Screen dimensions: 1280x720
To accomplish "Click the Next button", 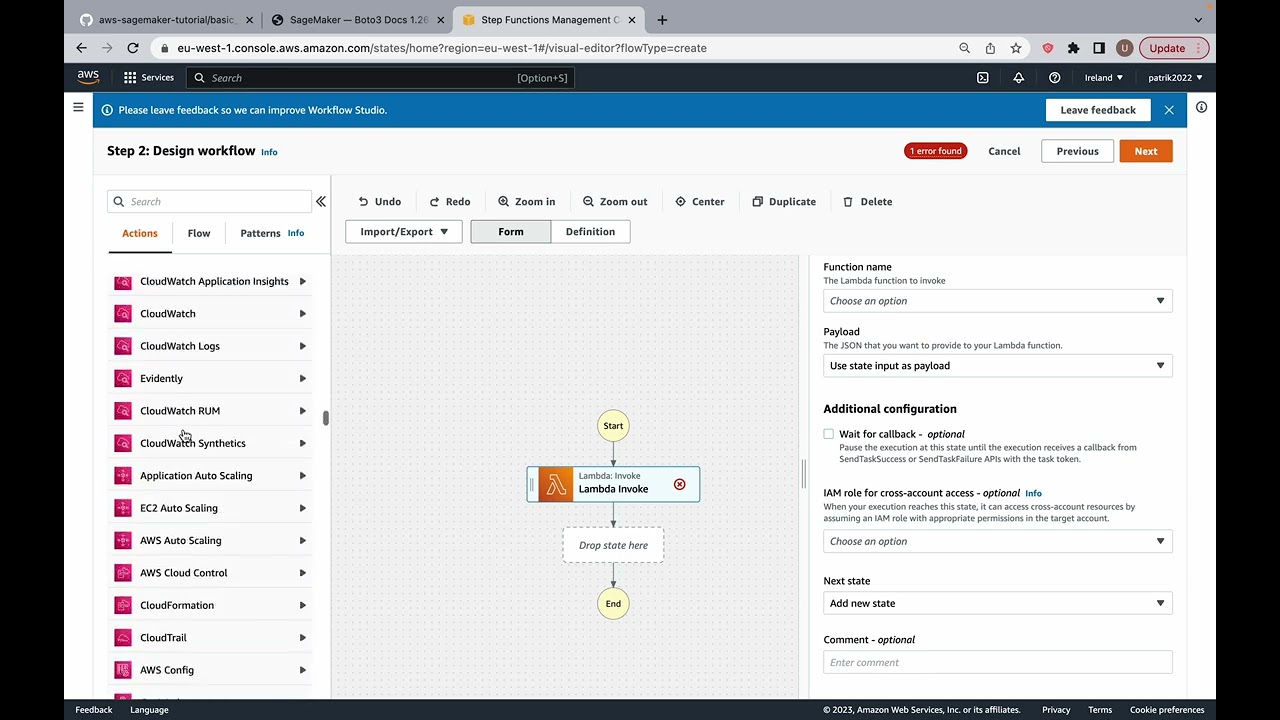I will point(1146,151).
